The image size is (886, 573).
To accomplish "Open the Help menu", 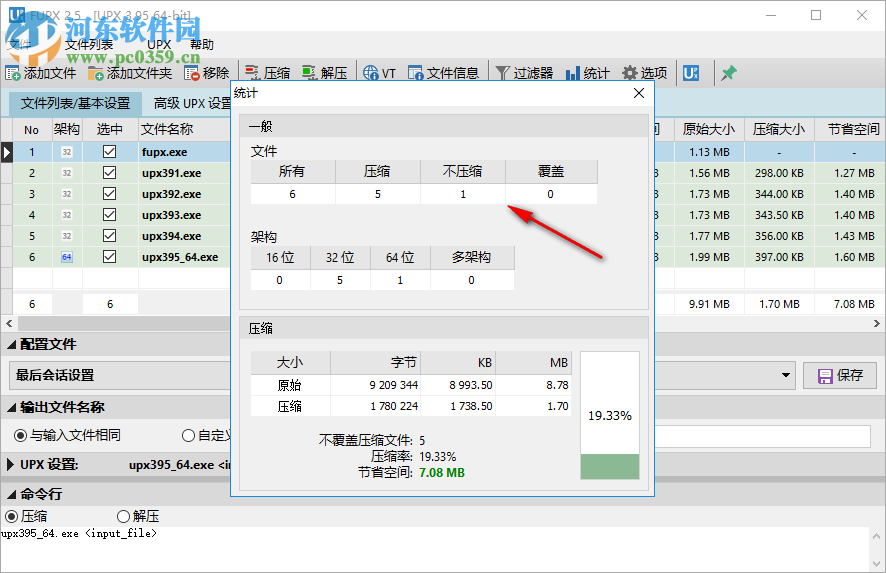I will coord(202,45).
